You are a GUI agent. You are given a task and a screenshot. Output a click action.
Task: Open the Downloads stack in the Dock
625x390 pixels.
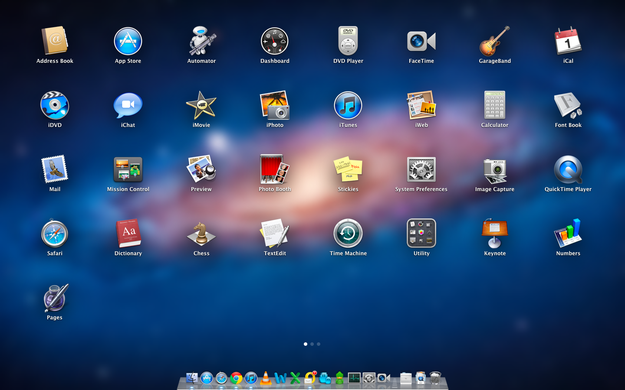tap(421, 378)
